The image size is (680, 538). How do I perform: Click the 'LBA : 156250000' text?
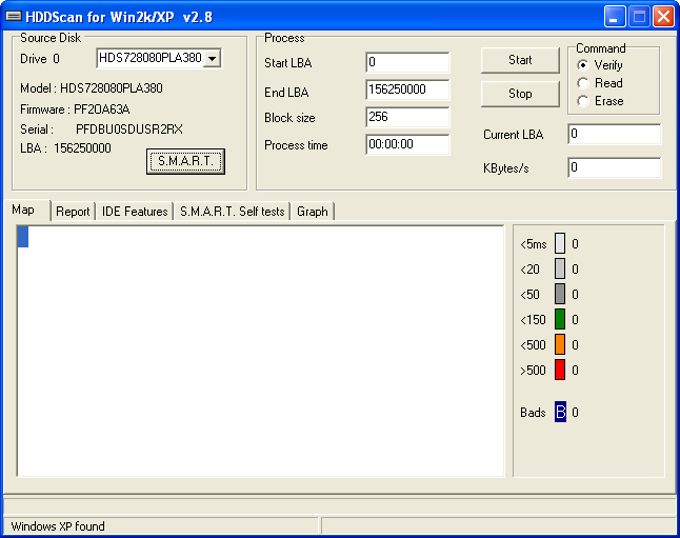point(65,148)
